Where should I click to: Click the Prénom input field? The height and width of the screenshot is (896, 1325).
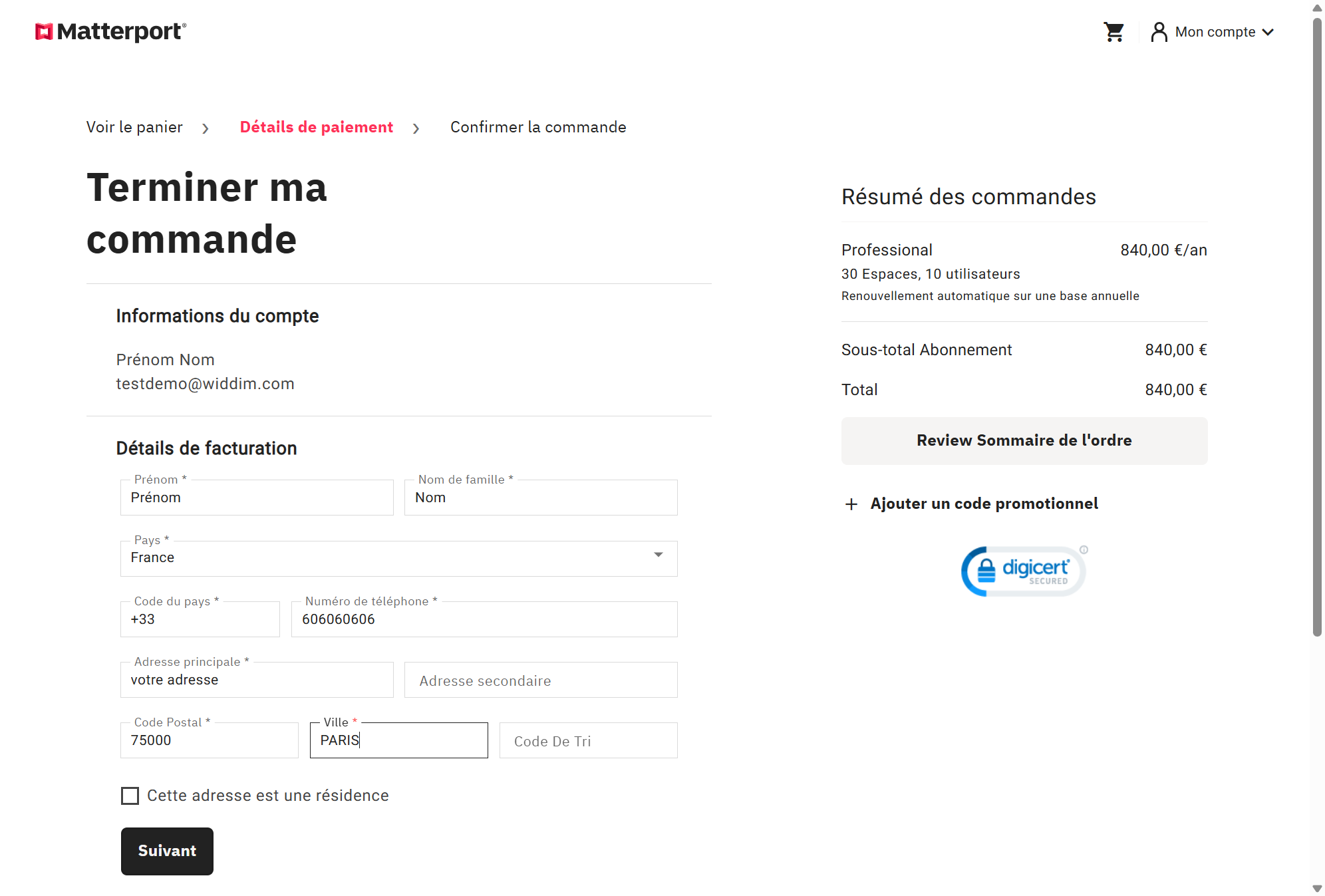point(257,498)
